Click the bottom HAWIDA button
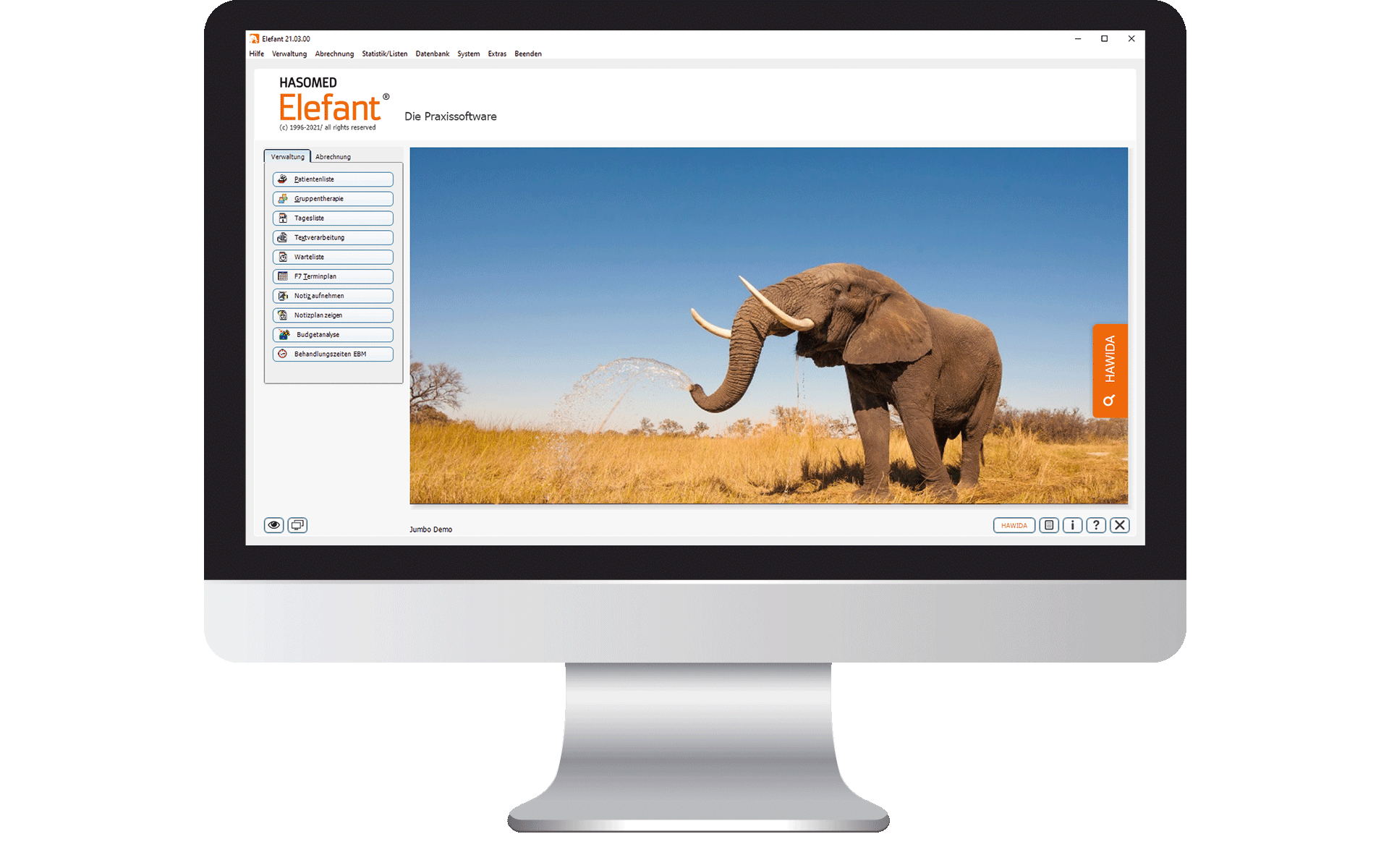The height and width of the screenshot is (868, 1389). 1014,526
